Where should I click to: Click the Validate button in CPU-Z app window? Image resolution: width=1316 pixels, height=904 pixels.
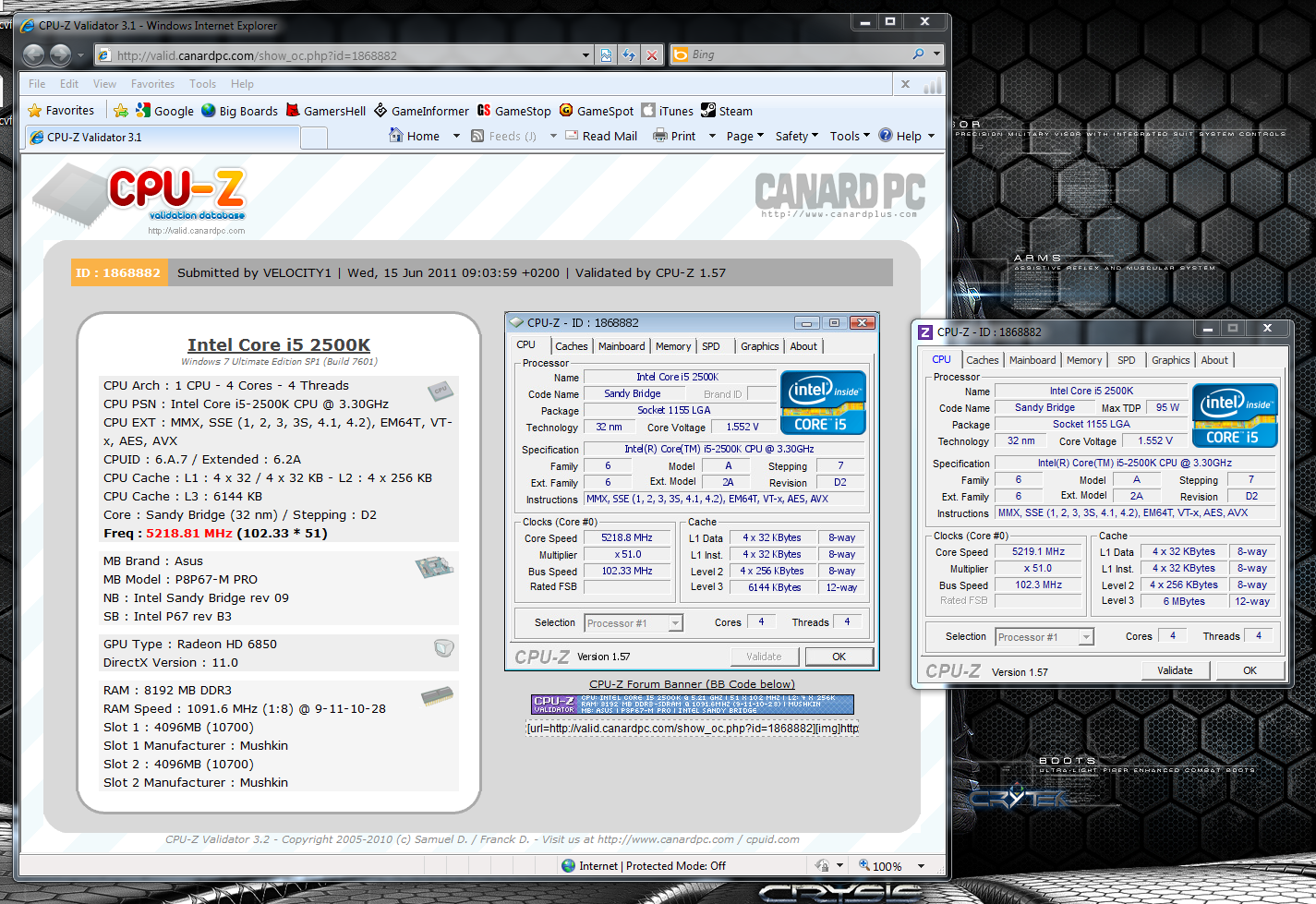pos(1175,670)
